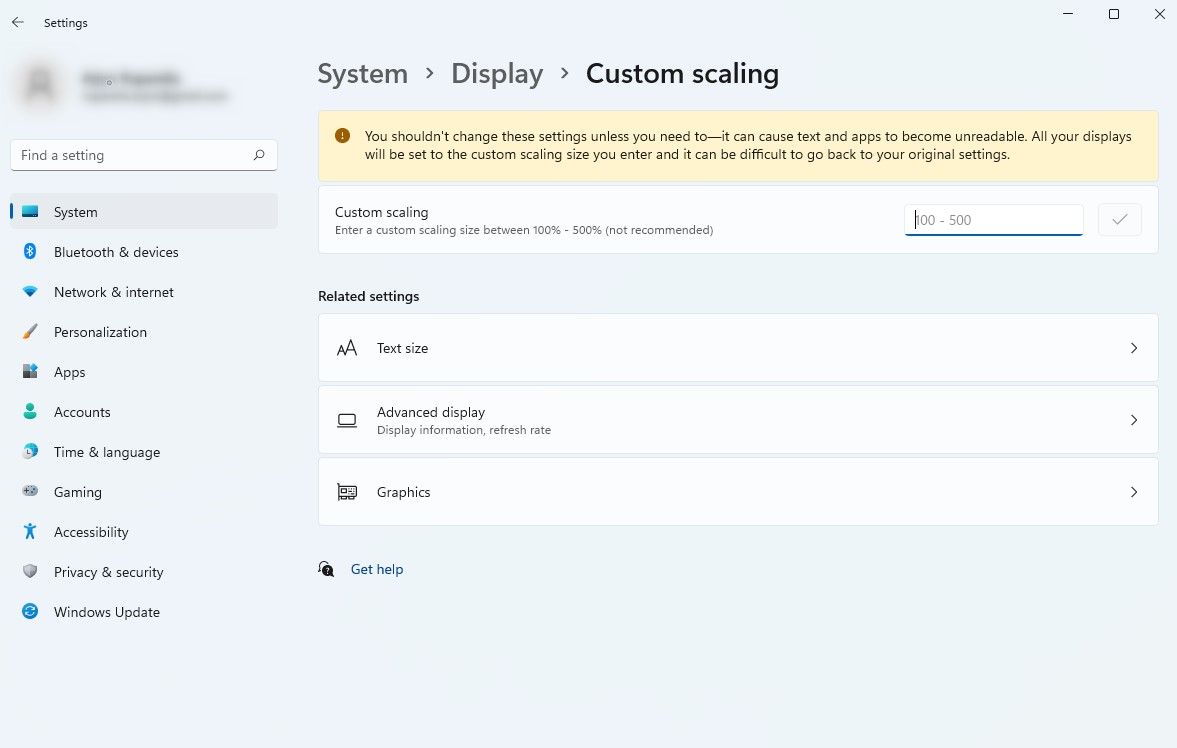Close the Settings window
Screen dimensions: 1177x748
[x=1159, y=14]
